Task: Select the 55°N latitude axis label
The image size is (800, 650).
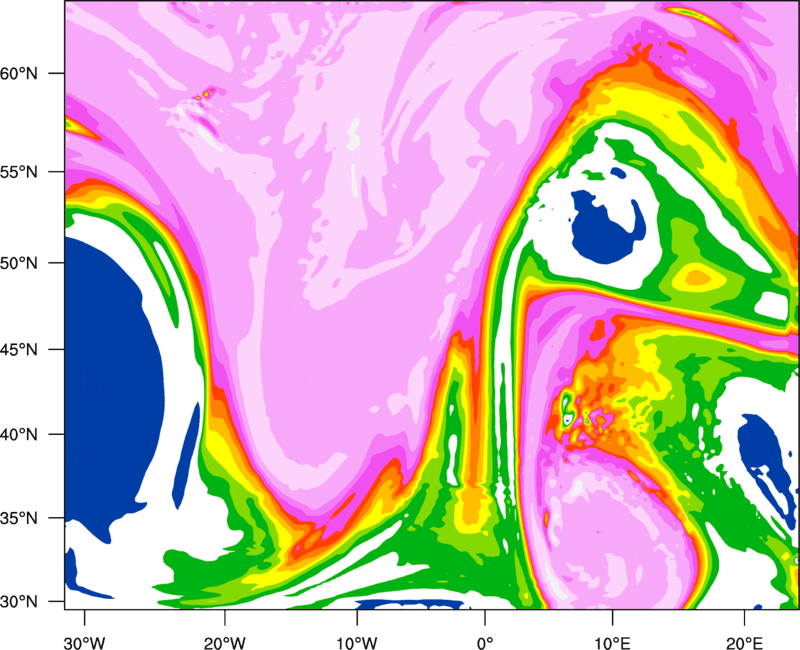Action: 19,172
